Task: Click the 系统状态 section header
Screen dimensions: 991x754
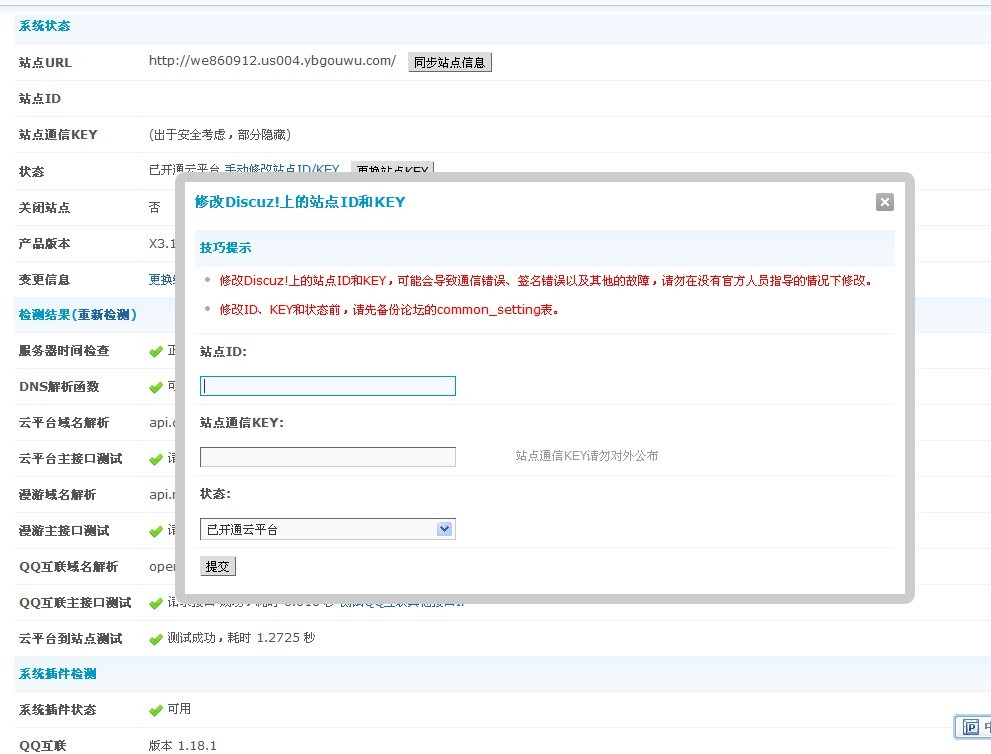Action: tap(44, 26)
